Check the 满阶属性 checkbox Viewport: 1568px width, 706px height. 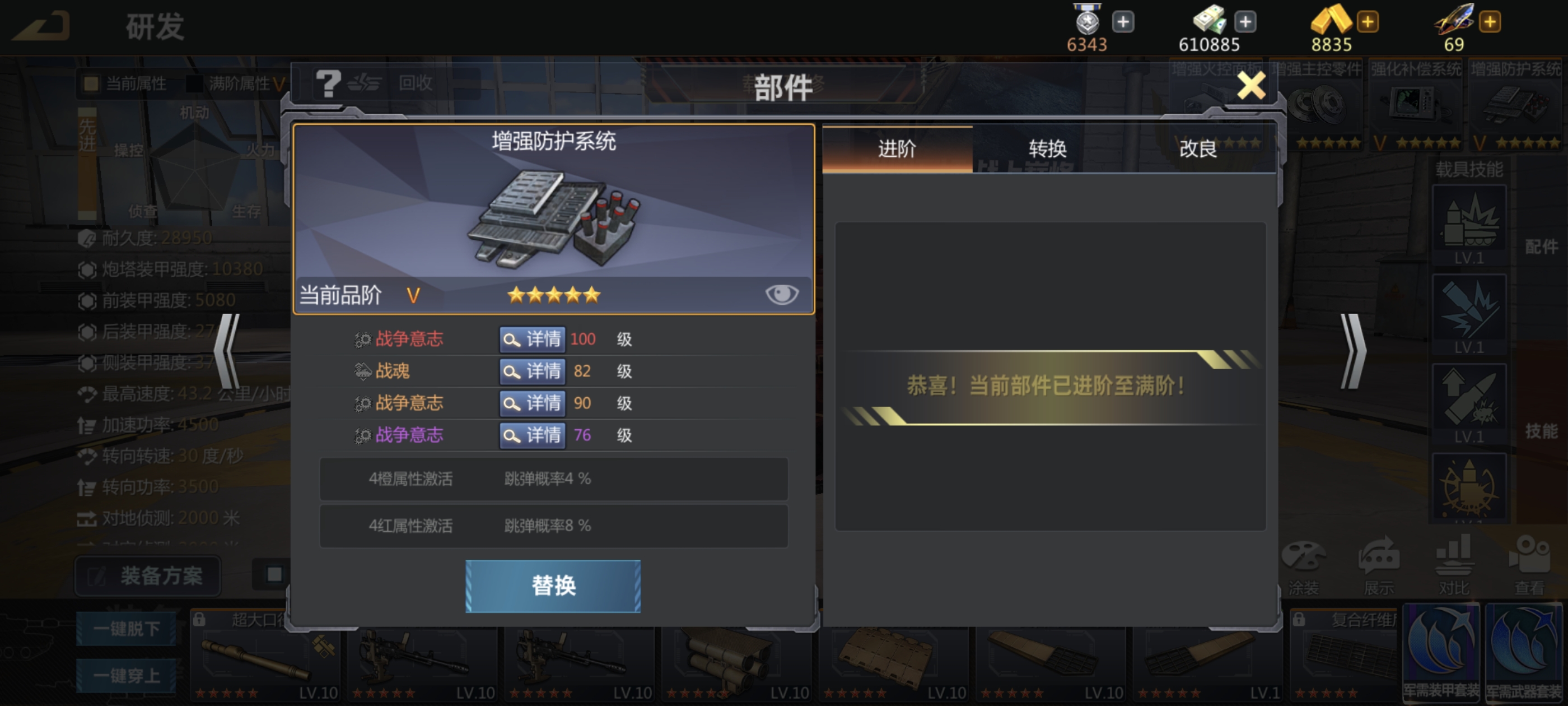point(194,84)
